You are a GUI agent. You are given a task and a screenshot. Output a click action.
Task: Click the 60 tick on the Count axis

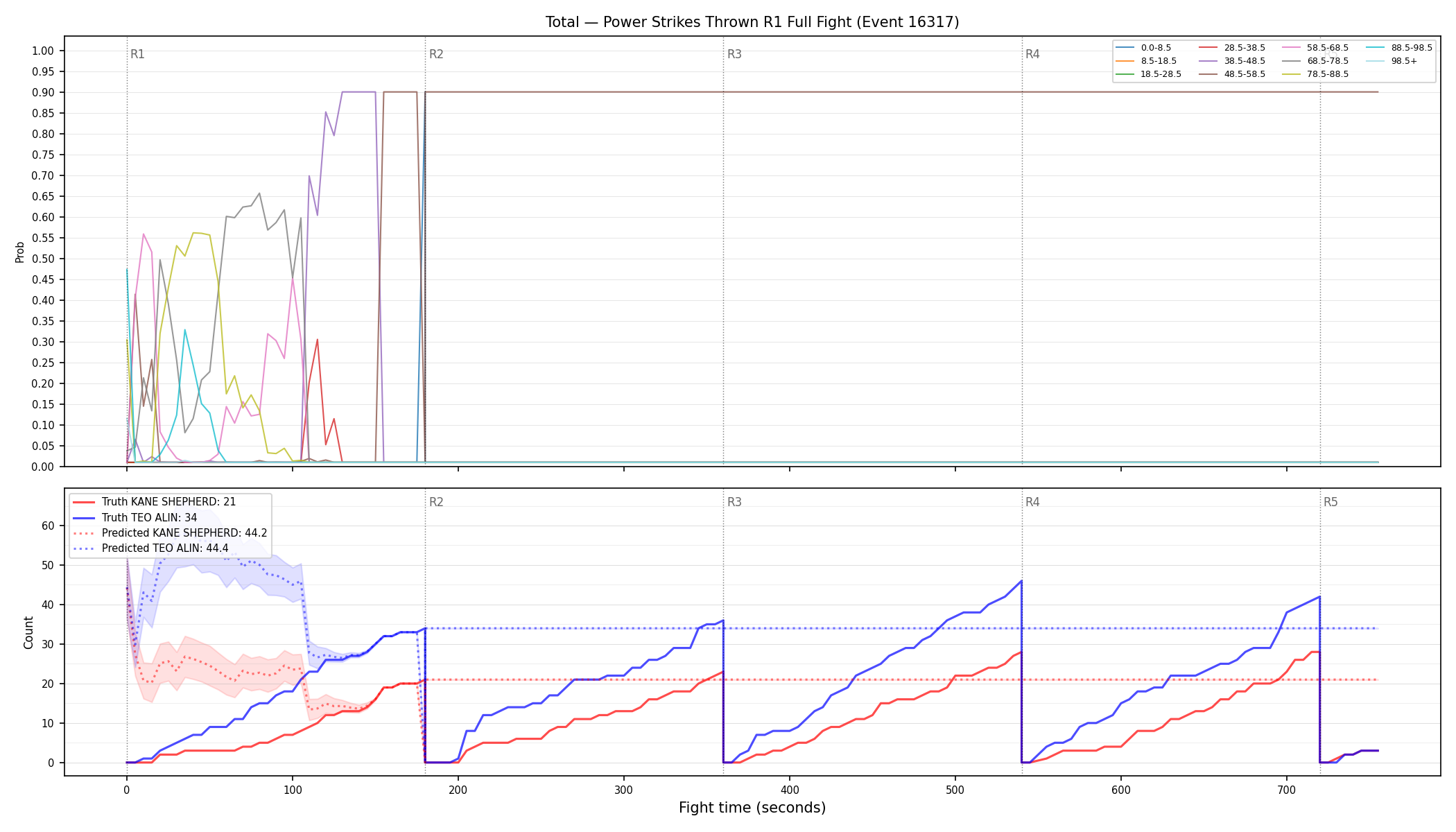coord(48,526)
